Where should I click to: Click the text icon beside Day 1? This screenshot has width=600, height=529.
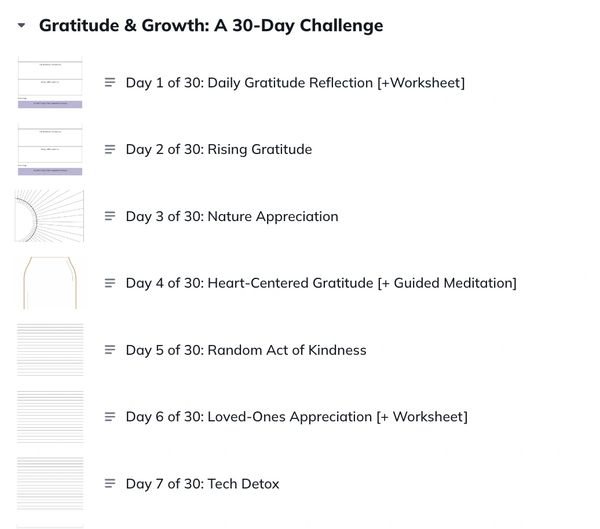[111, 83]
